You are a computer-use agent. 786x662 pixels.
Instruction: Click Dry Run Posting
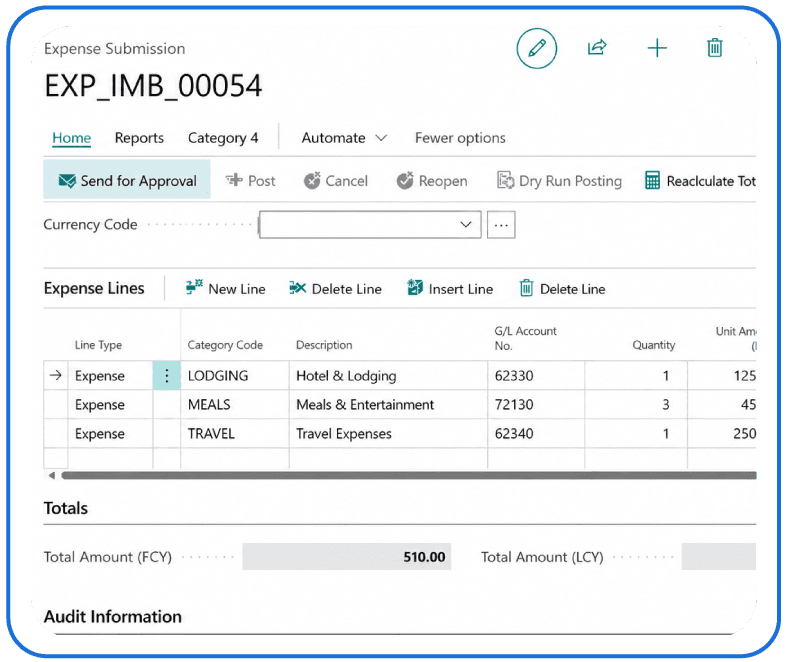coord(559,180)
